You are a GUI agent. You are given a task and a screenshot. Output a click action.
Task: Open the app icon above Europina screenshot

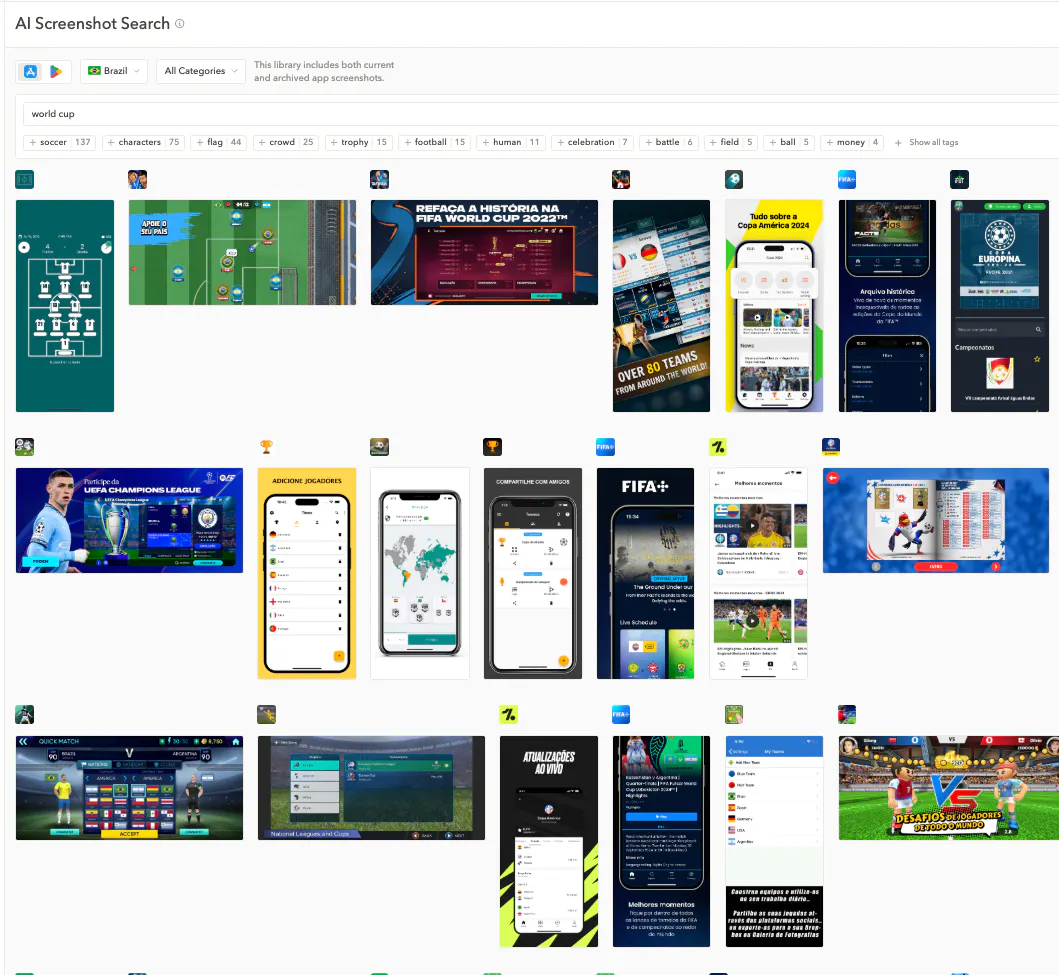pos(960,180)
